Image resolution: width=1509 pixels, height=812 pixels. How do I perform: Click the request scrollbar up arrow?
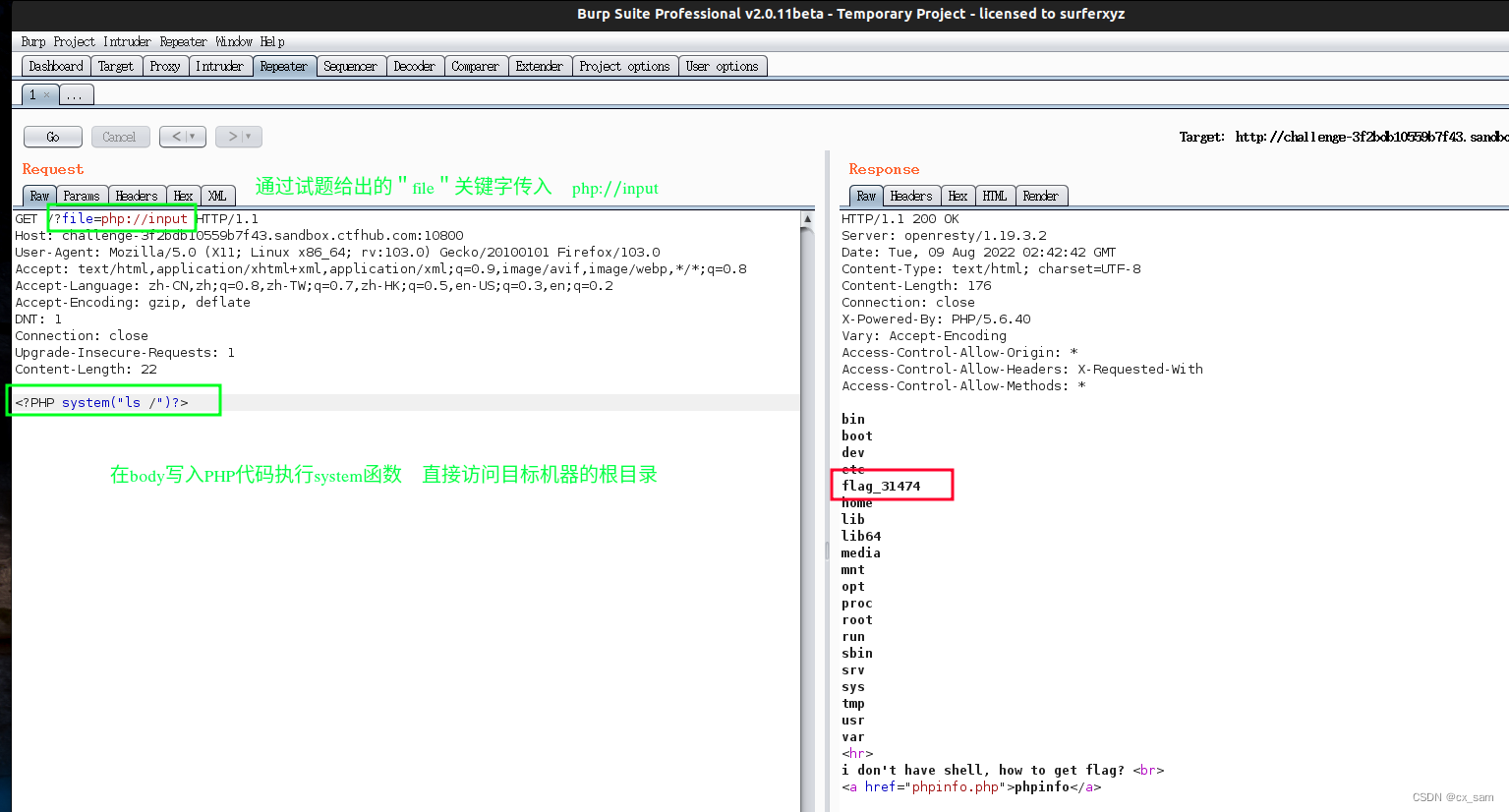pyautogui.click(x=808, y=218)
